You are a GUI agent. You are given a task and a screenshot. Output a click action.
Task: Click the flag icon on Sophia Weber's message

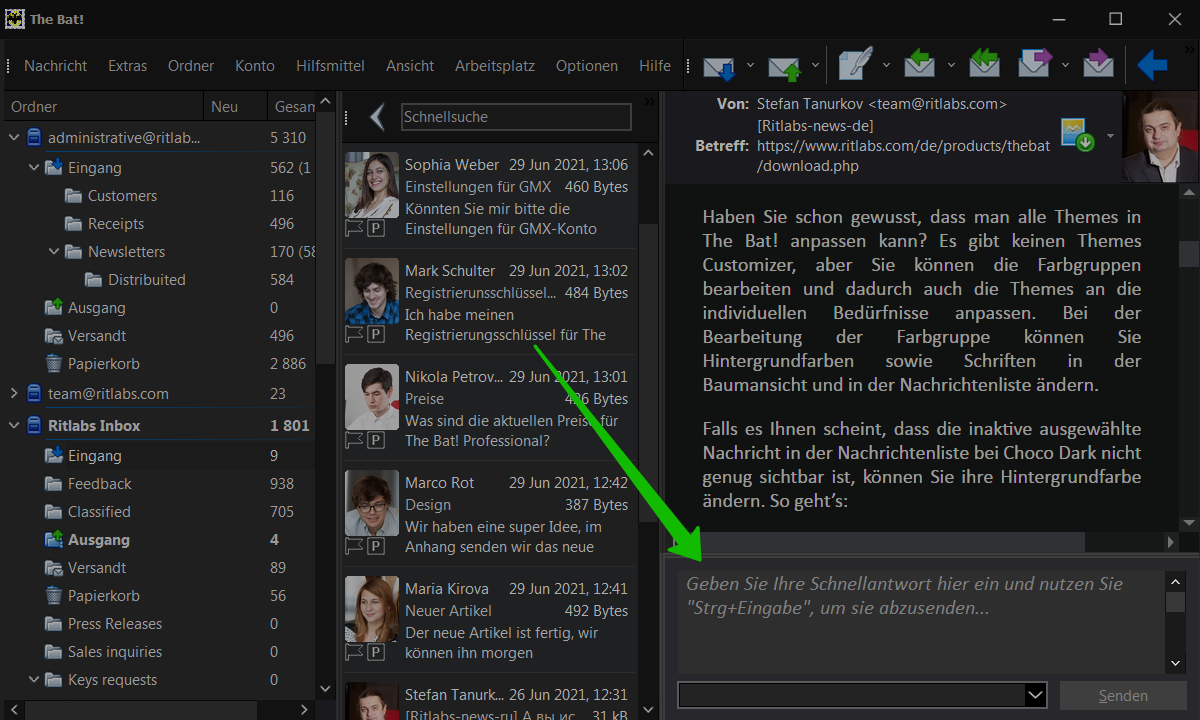(x=354, y=228)
